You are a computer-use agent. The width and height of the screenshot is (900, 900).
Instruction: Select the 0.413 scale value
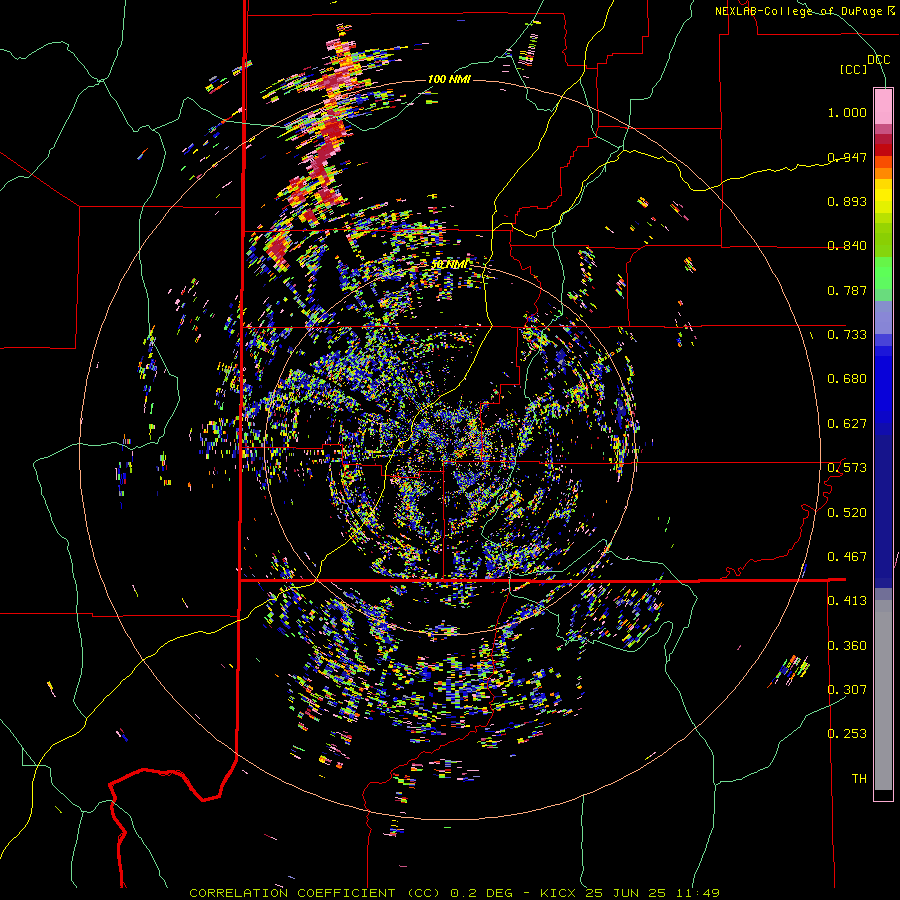[x=847, y=601]
